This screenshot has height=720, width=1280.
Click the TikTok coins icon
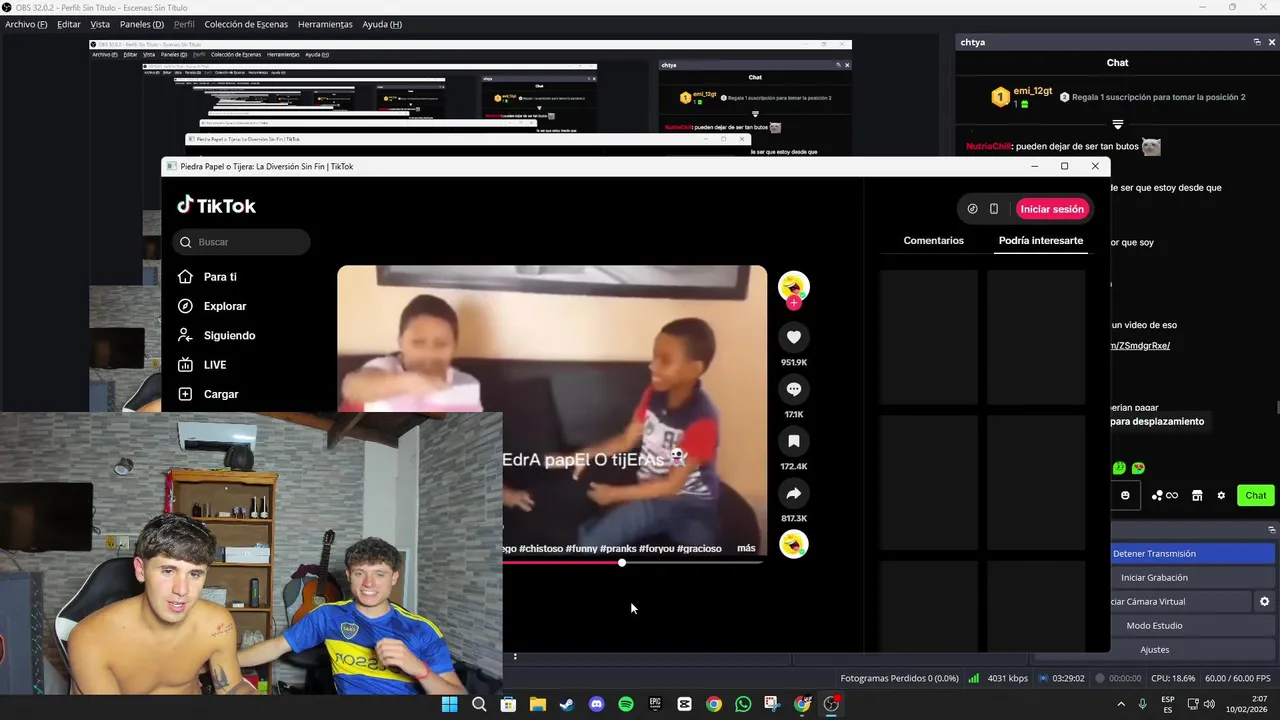972,209
